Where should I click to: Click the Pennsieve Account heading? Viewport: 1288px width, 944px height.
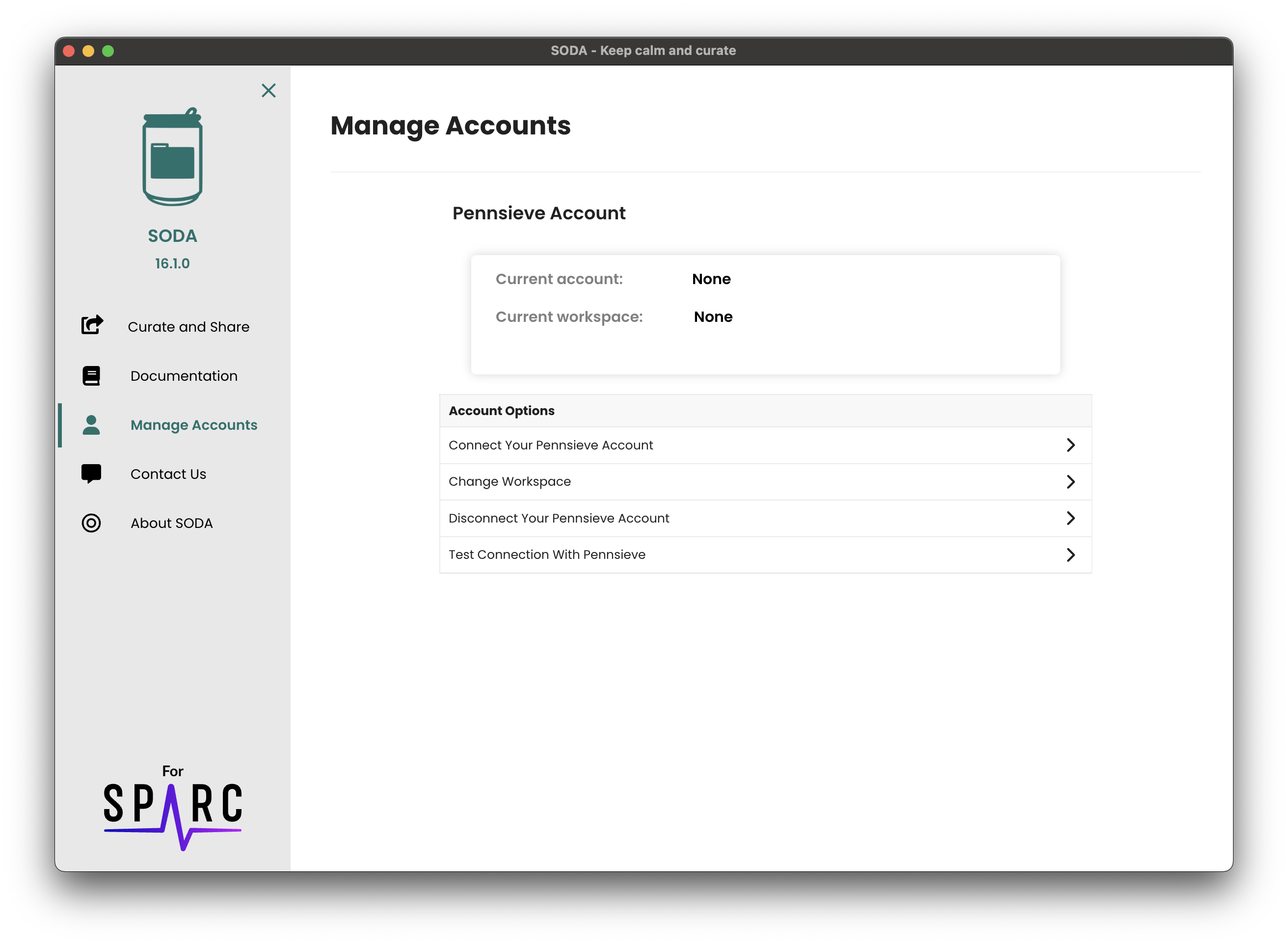(x=539, y=213)
